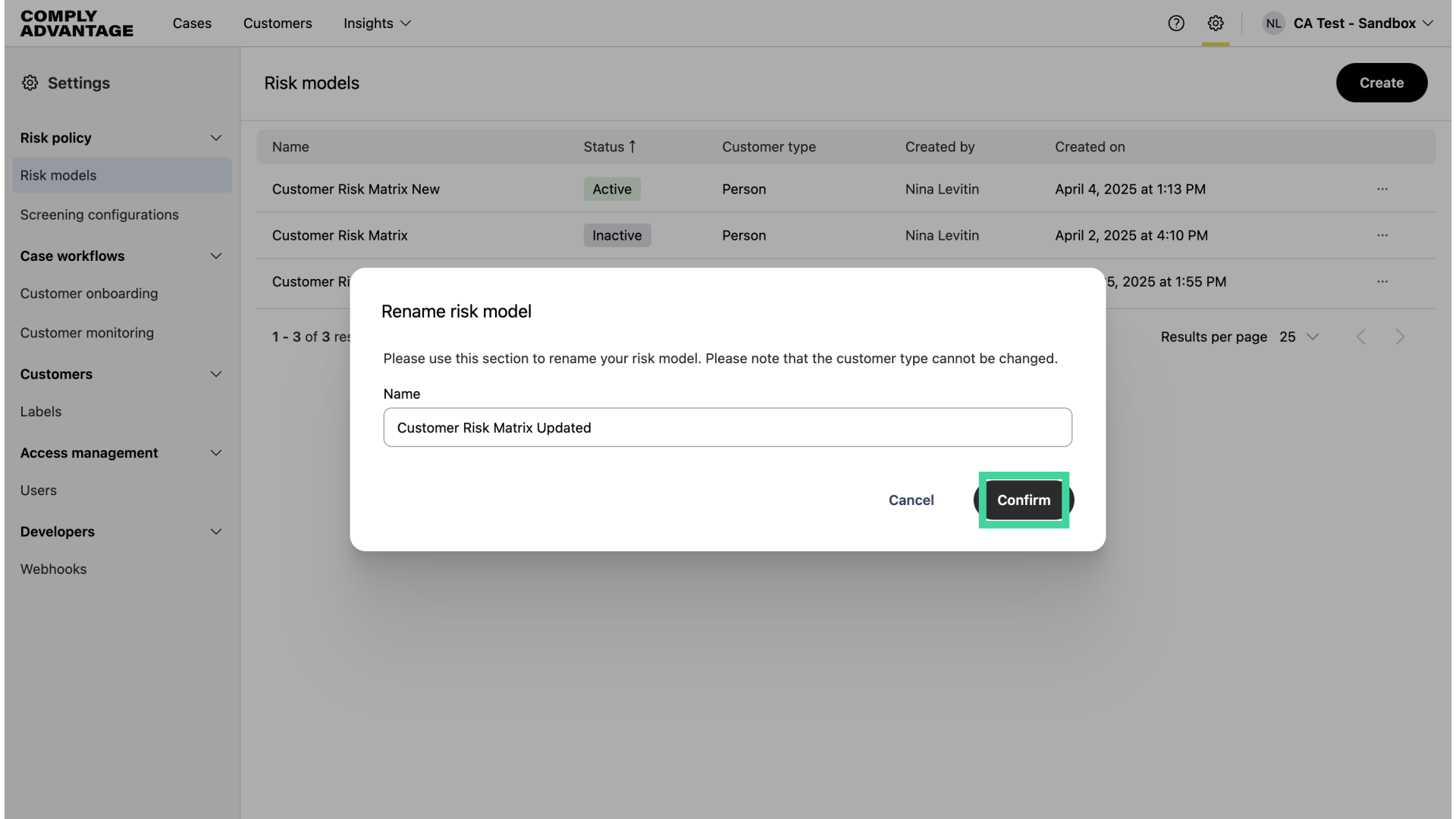Screen dimensions: 1456x819
Task: Switch to the Cases section
Action: point(192,24)
